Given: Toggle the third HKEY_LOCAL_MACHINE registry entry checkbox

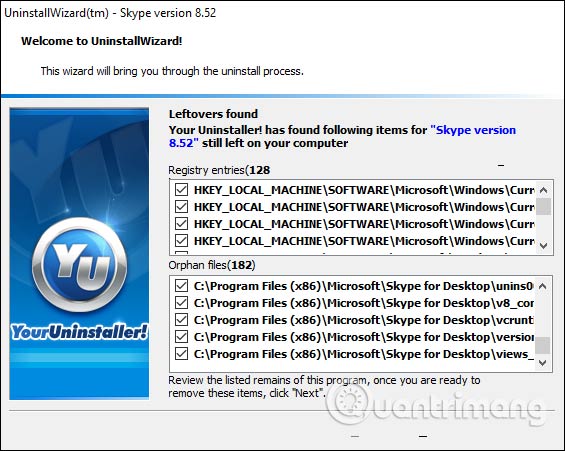Looking at the screenshot, I should click(x=181, y=224).
